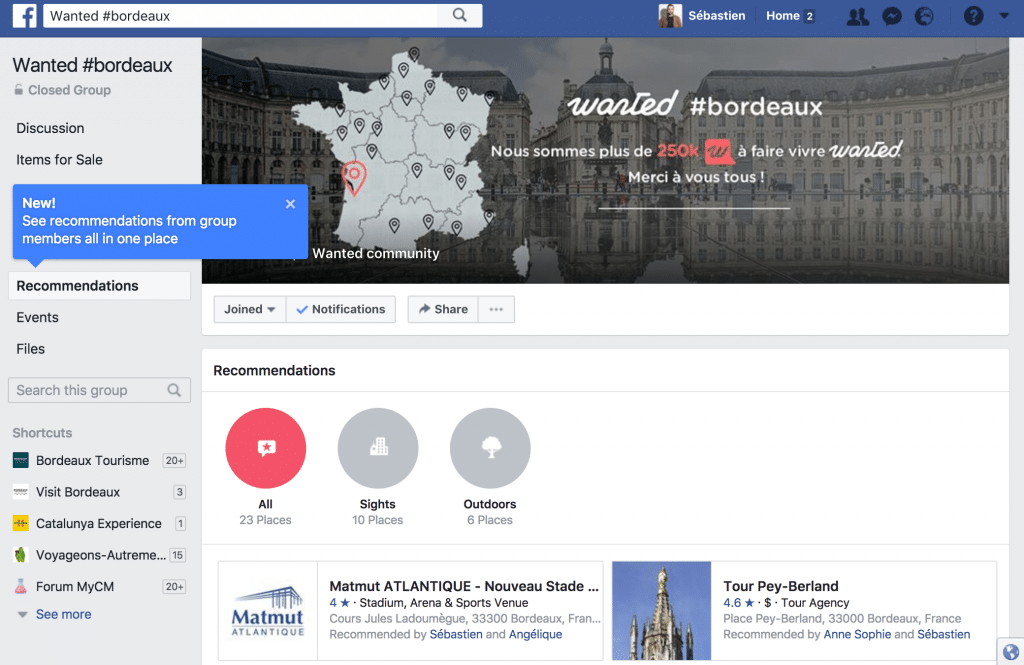The image size is (1024, 665).
Task: Select Recommendations in the sidebar
Action: (99, 285)
